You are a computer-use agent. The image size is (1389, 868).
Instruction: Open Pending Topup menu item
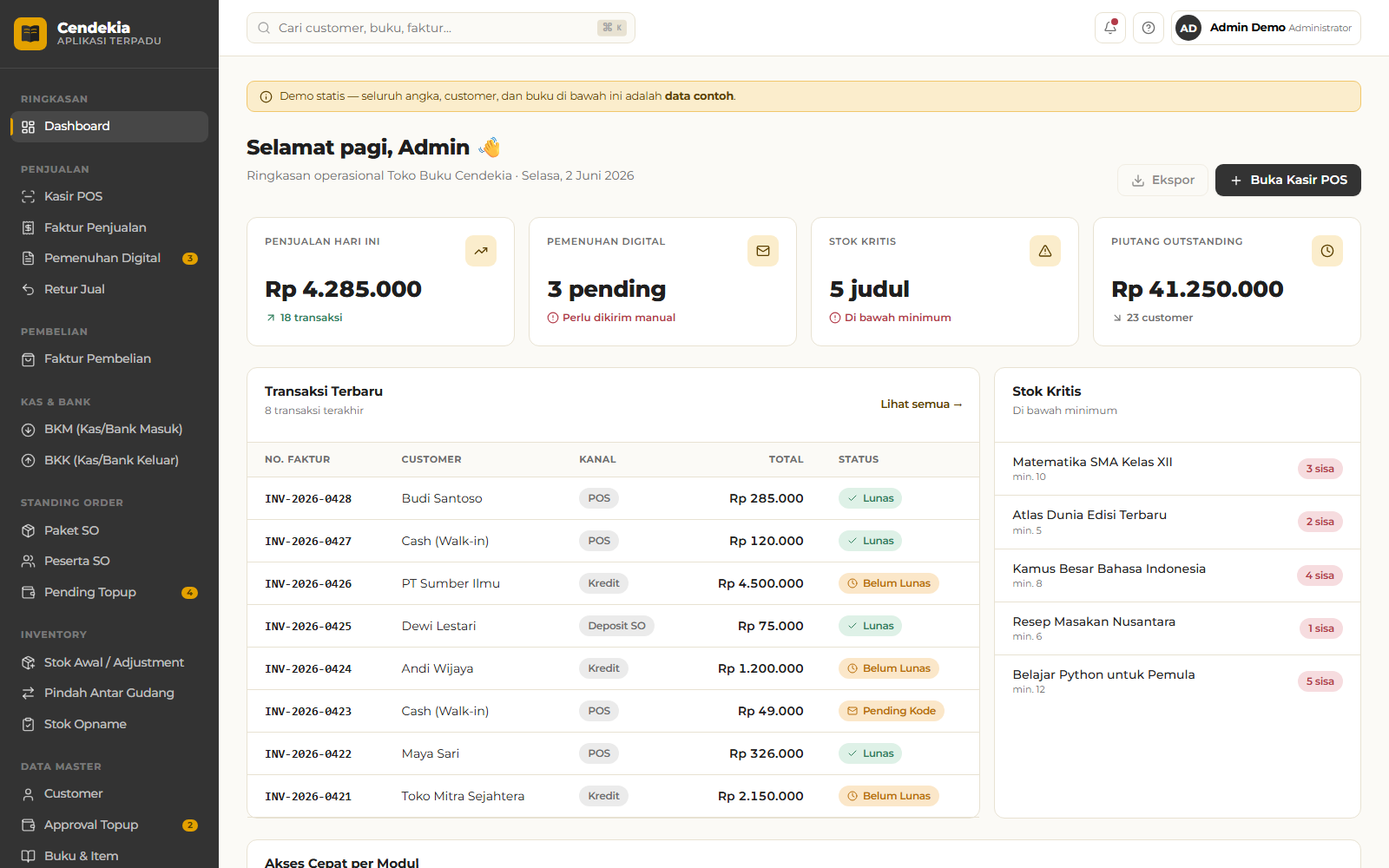click(109, 592)
